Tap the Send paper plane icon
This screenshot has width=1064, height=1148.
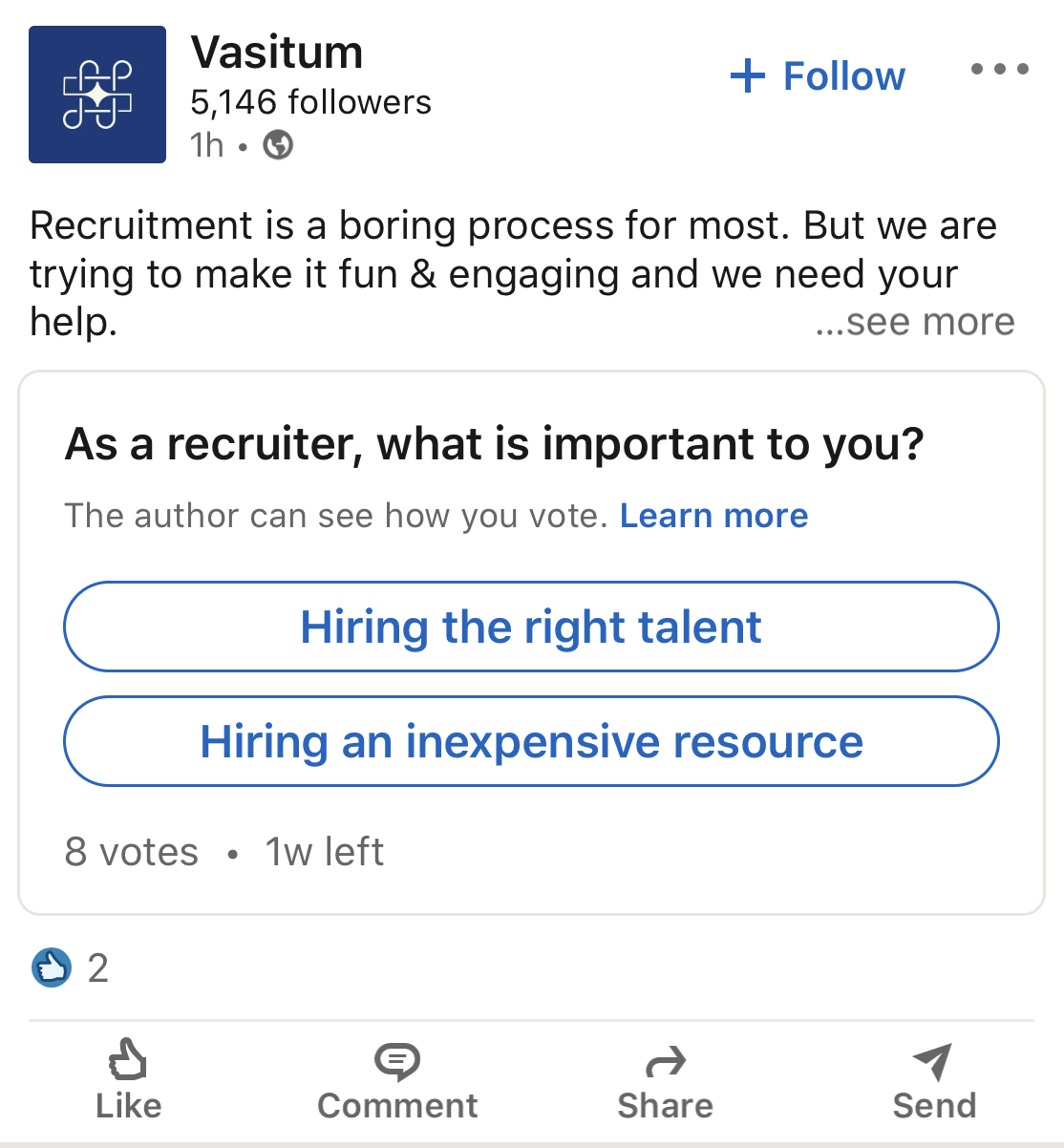click(933, 1060)
